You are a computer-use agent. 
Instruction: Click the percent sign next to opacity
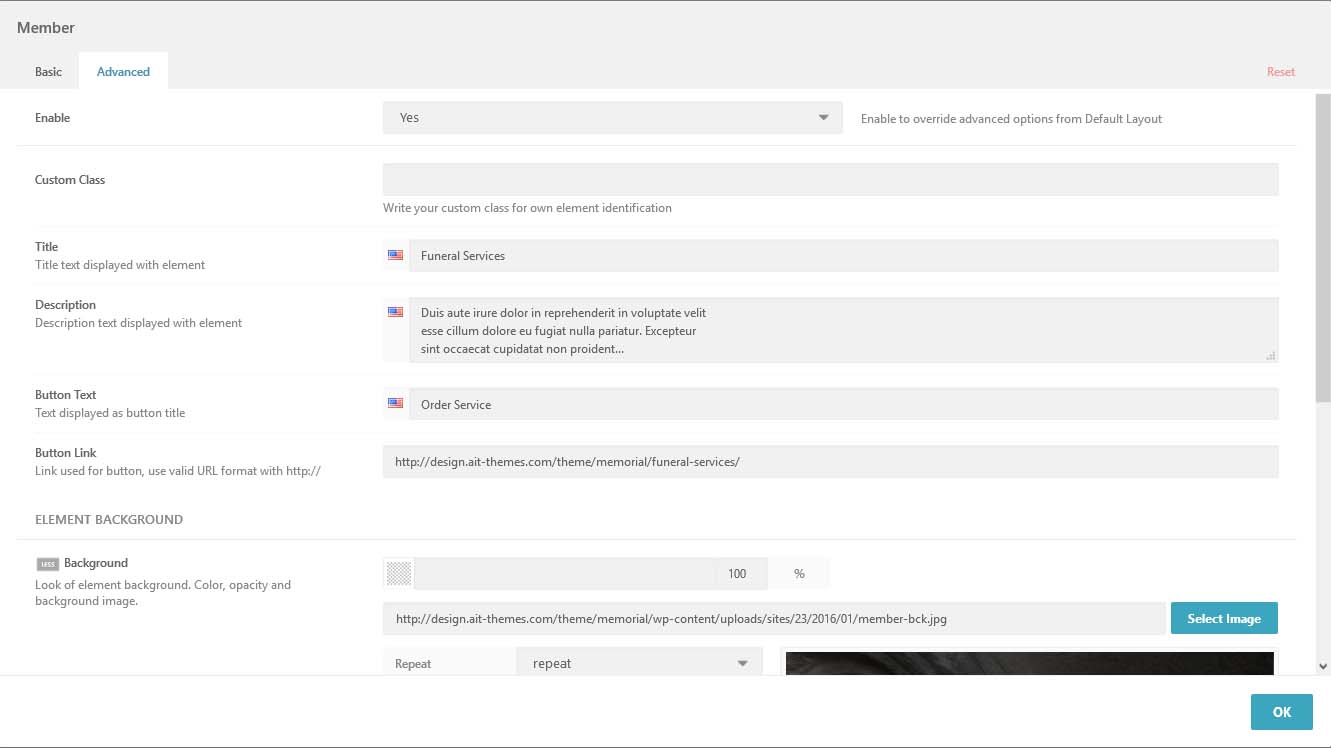(799, 573)
